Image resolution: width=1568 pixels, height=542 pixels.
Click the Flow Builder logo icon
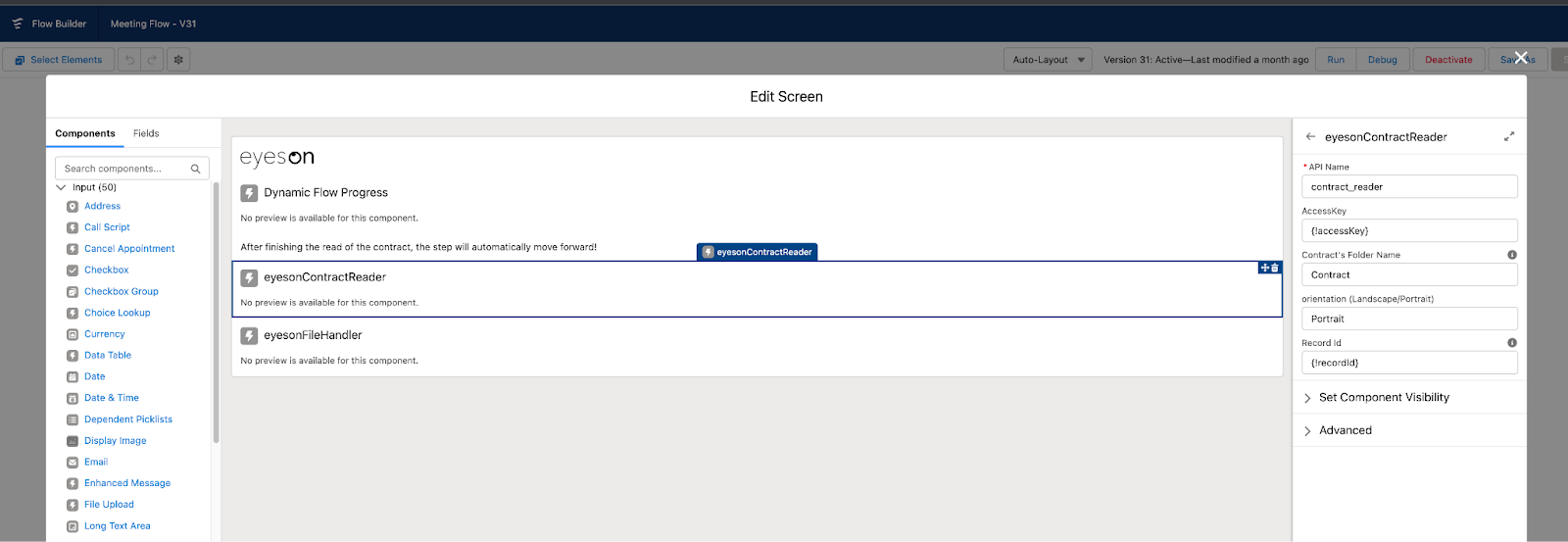18,24
